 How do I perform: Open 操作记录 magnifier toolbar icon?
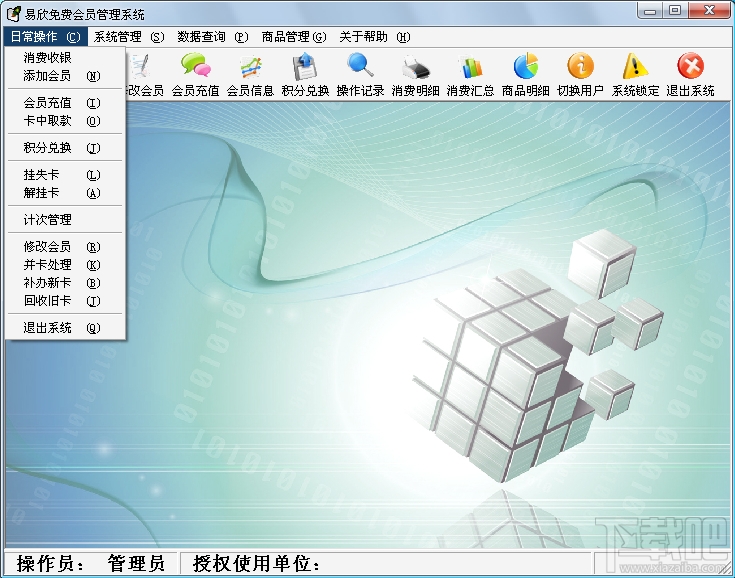(x=360, y=65)
